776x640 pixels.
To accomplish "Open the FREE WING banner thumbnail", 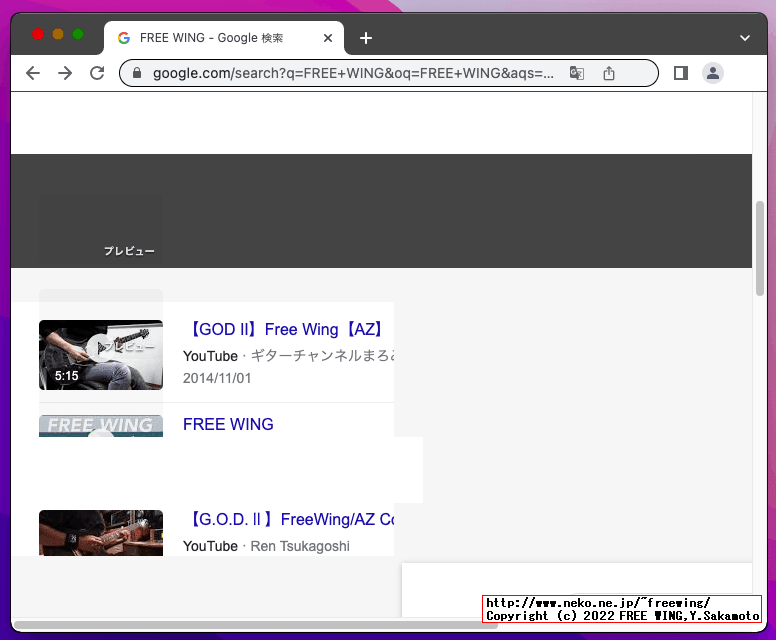I will tap(101, 426).
